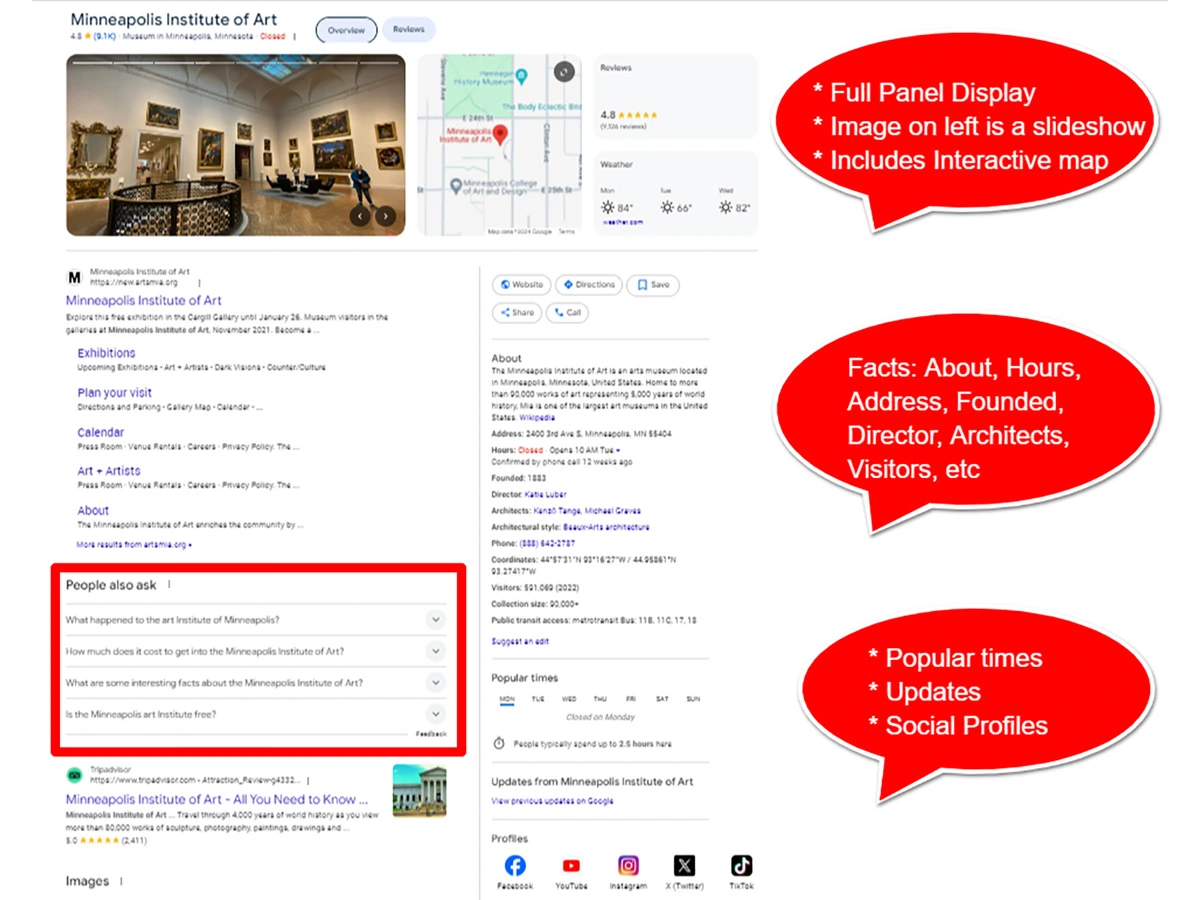Expand the Hours dropdown arrow
Image resolution: width=1200 pixels, height=900 pixels.
click(x=618, y=451)
